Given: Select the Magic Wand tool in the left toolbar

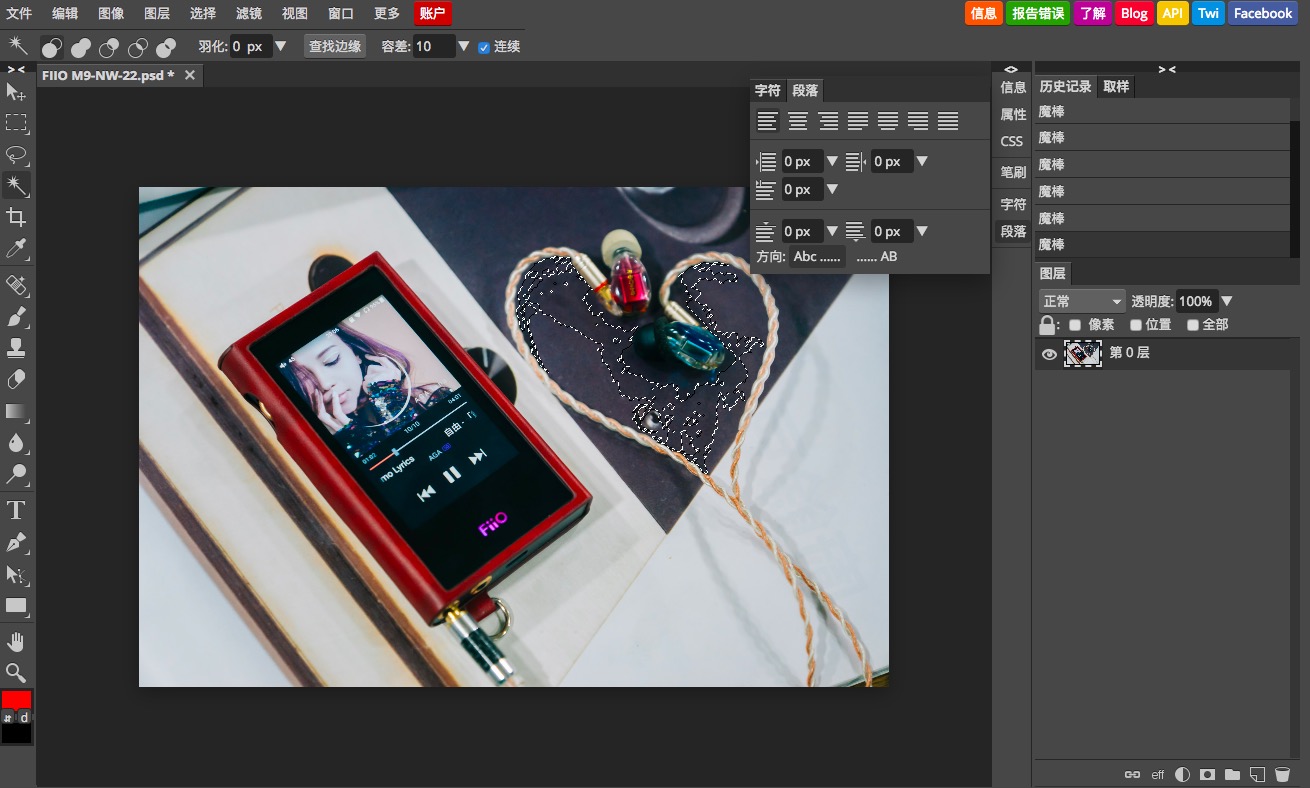Looking at the screenshot, I should [16, 185].
